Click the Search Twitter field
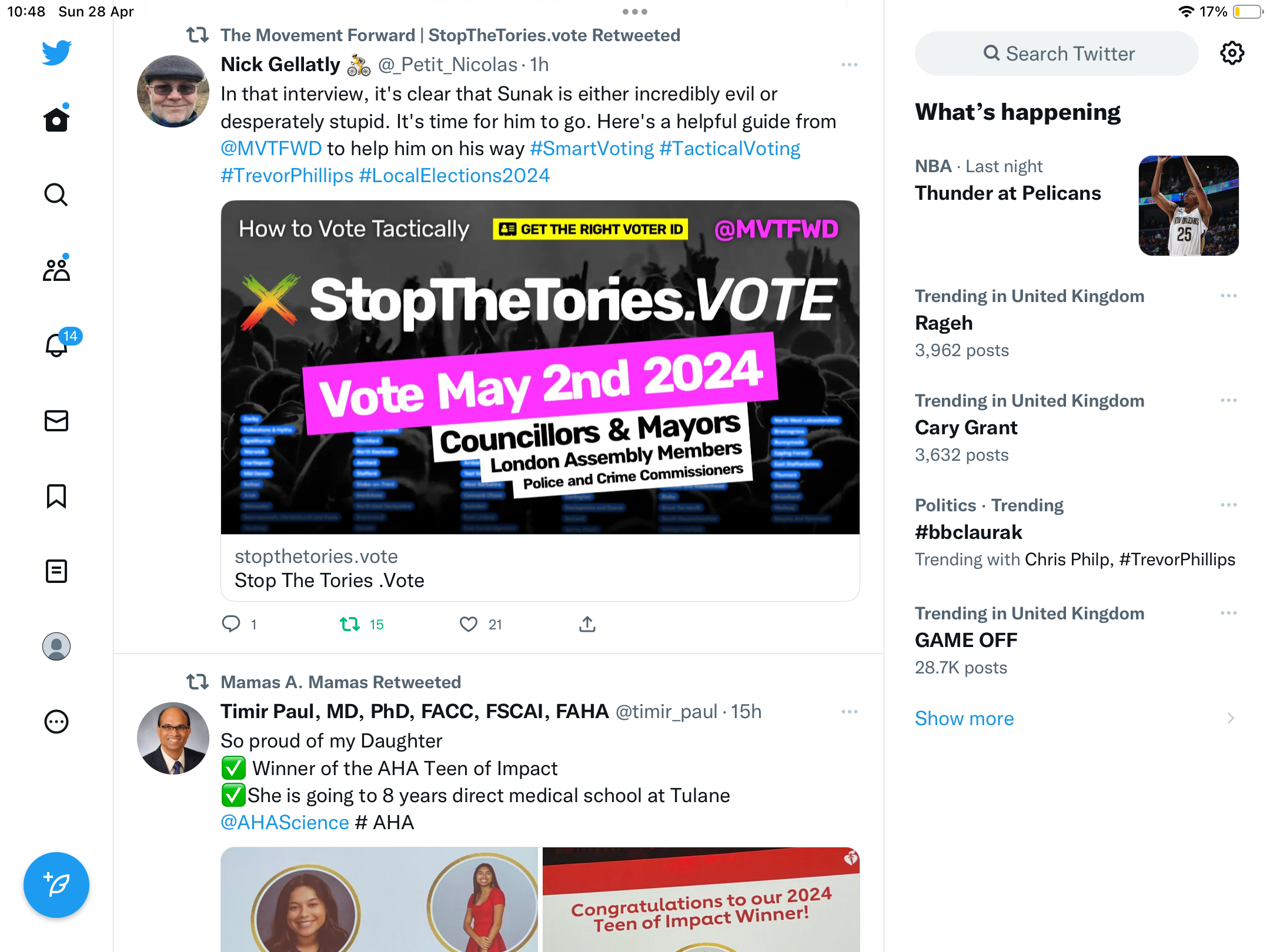 pos(1056,53)
